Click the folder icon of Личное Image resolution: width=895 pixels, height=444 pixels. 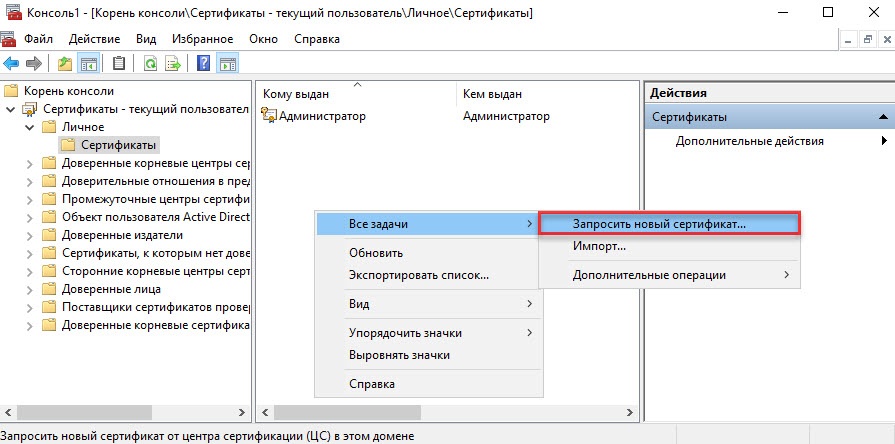[49, 127]
